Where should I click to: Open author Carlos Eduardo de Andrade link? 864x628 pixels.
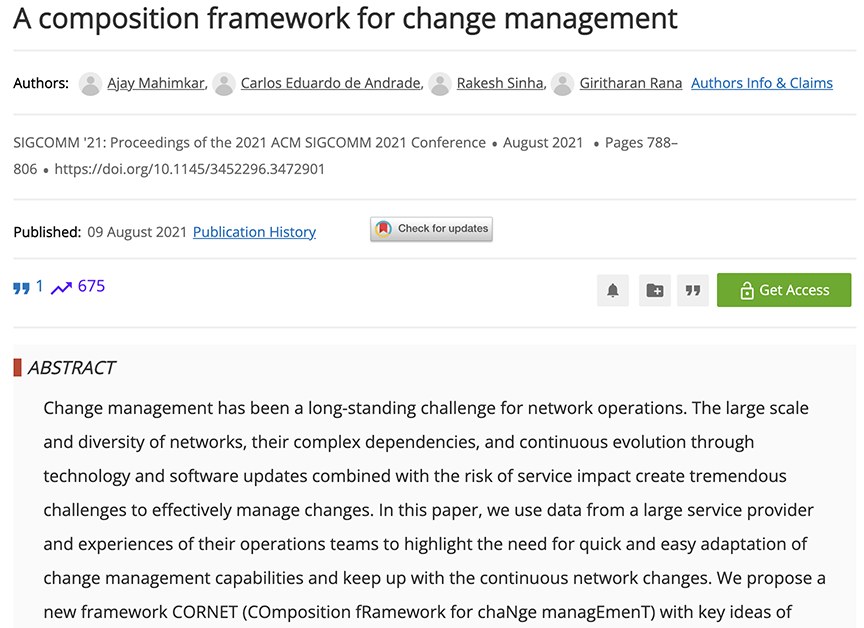(x=331, y=83)
